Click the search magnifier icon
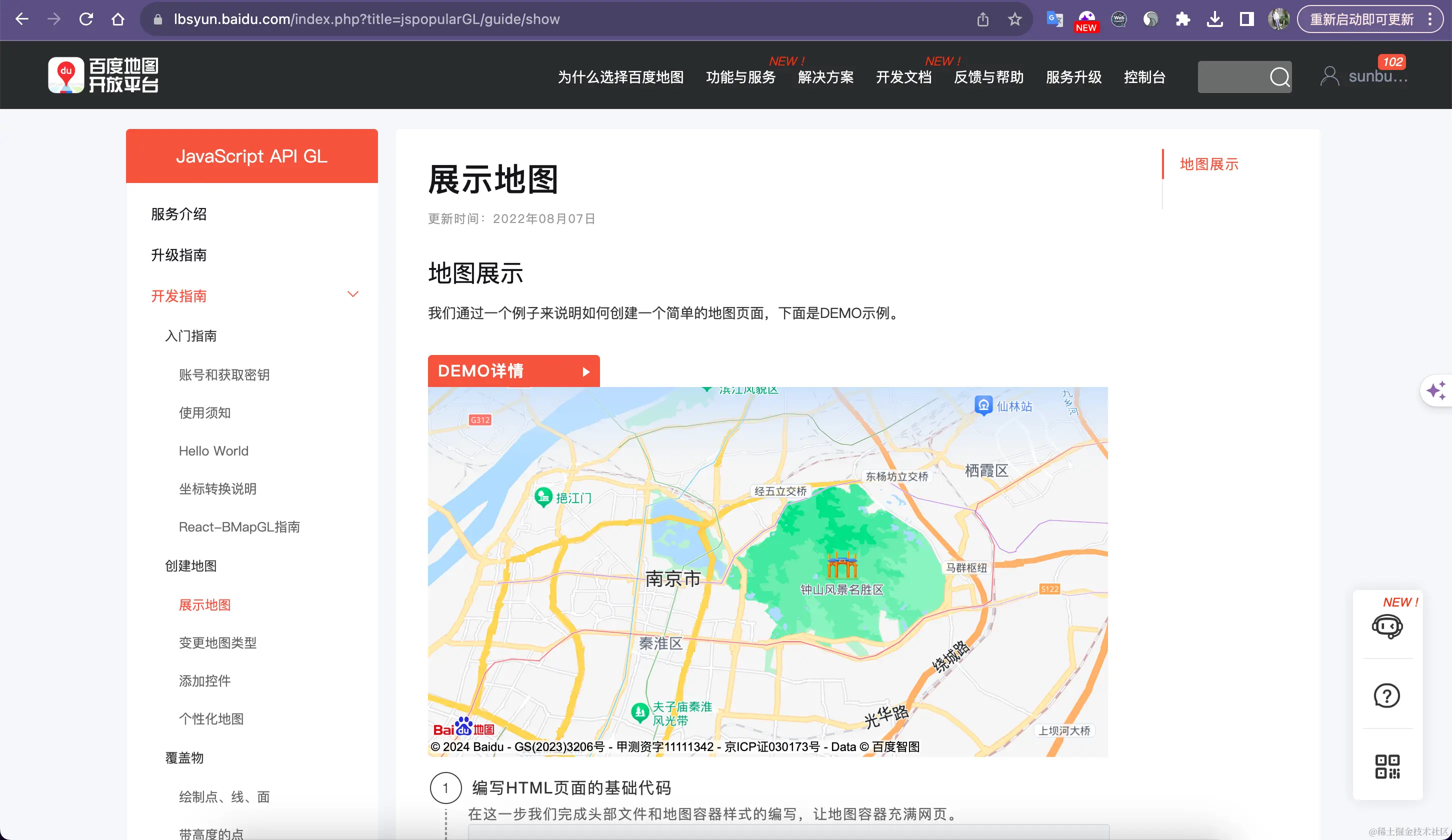This screenshot has width=1452, height=840. click(1279, 76)
